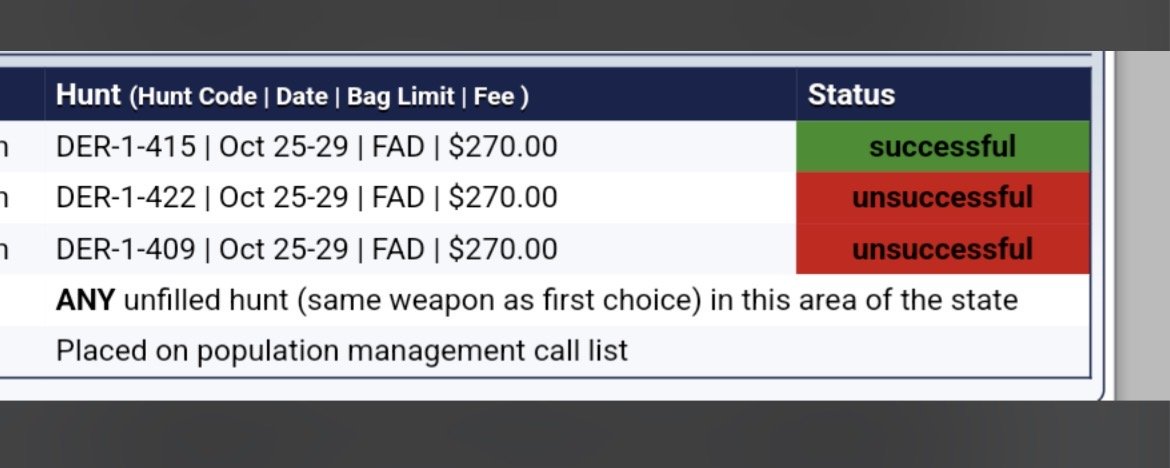The image size is (1170, 468).
Task: Select the population management call list row
Action: point(342,351)
